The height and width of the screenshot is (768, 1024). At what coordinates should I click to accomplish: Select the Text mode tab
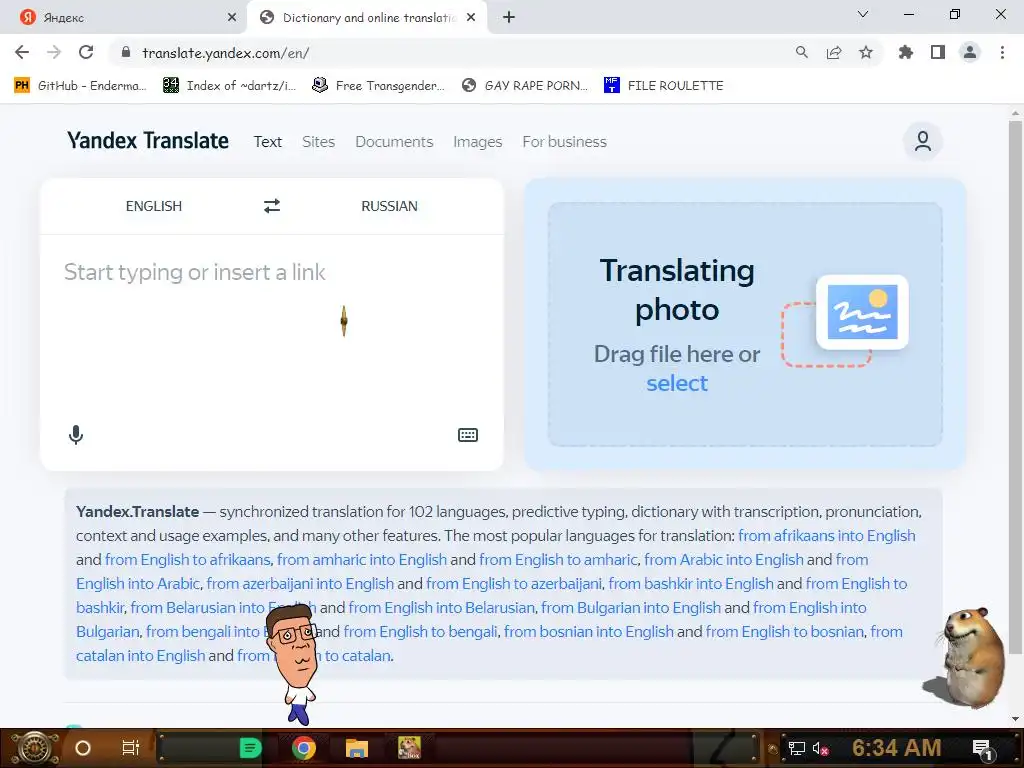coord(268,142)
